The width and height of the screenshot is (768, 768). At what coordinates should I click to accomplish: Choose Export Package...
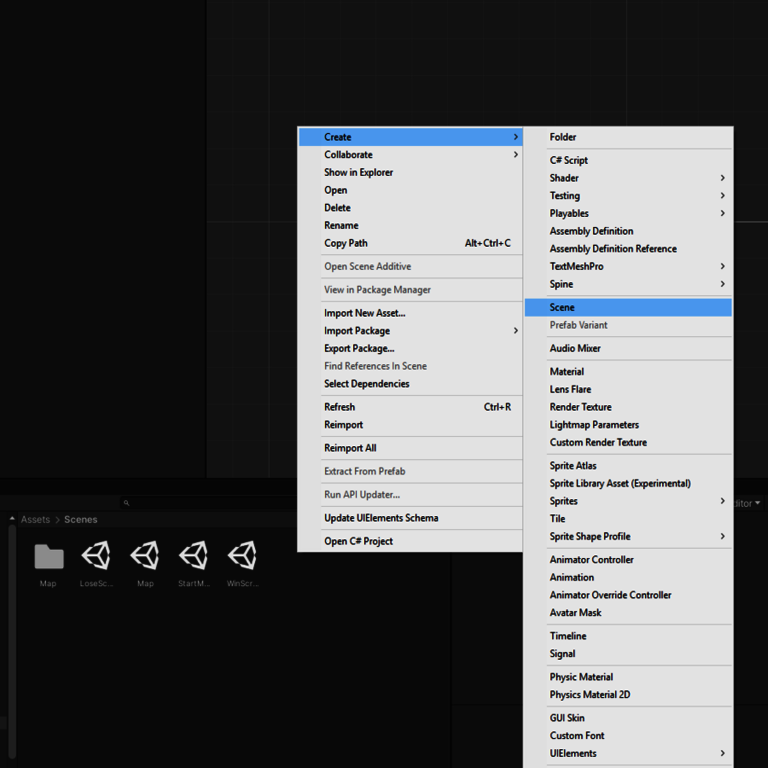pos(410,348)
